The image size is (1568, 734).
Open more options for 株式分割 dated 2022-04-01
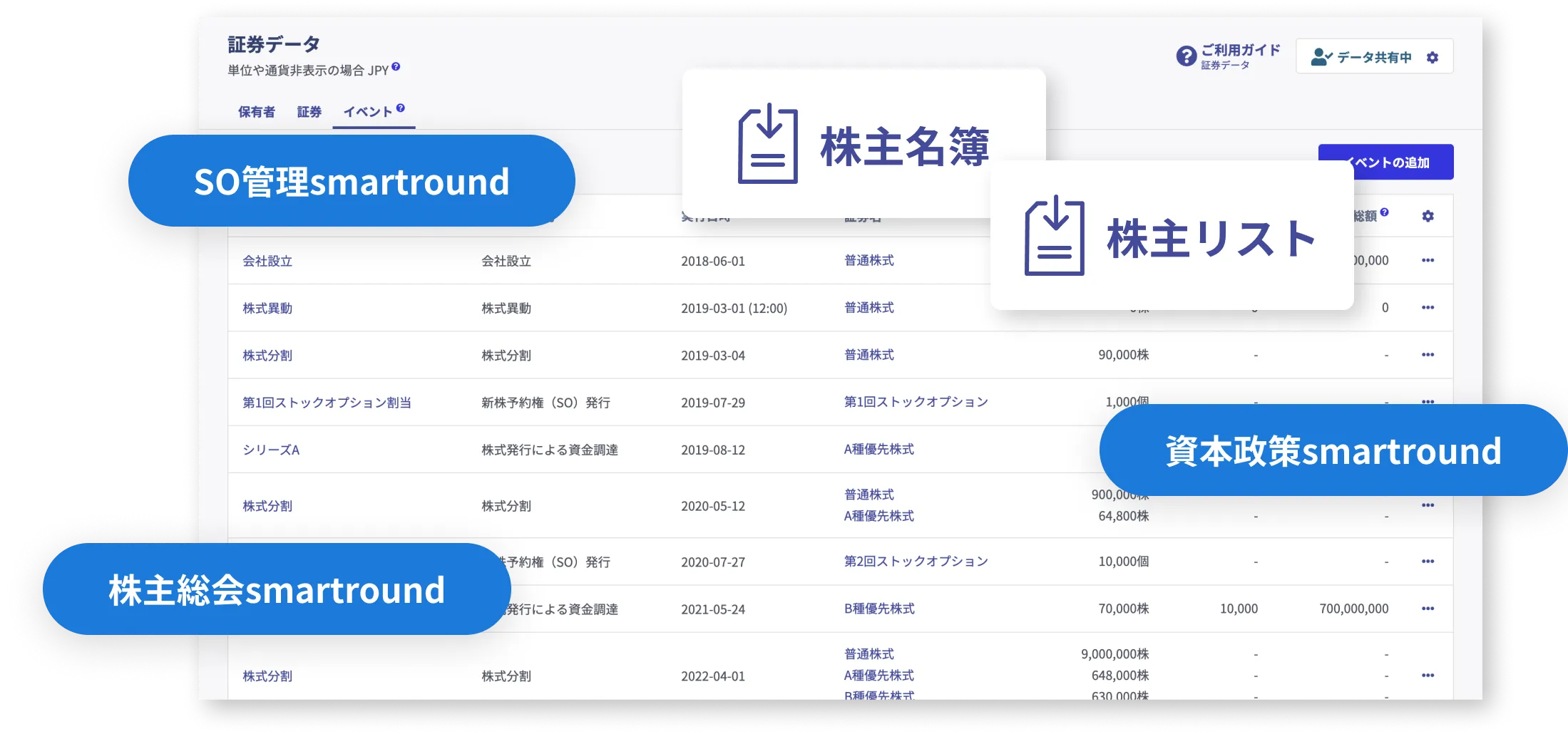pos(1428,676)
